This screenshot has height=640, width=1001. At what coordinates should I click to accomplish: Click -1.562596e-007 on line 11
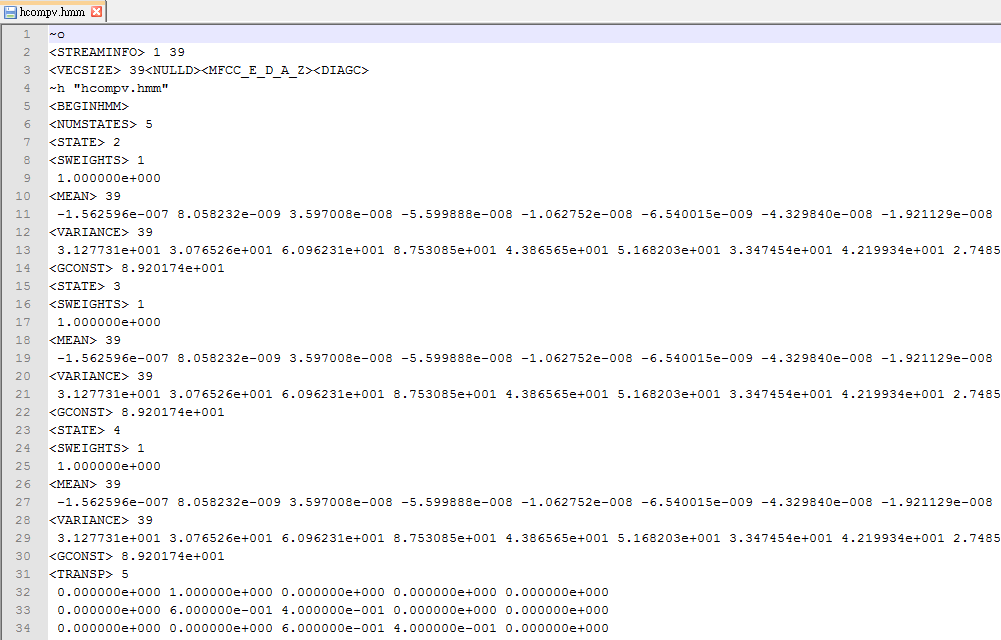[x=113, y=214]
